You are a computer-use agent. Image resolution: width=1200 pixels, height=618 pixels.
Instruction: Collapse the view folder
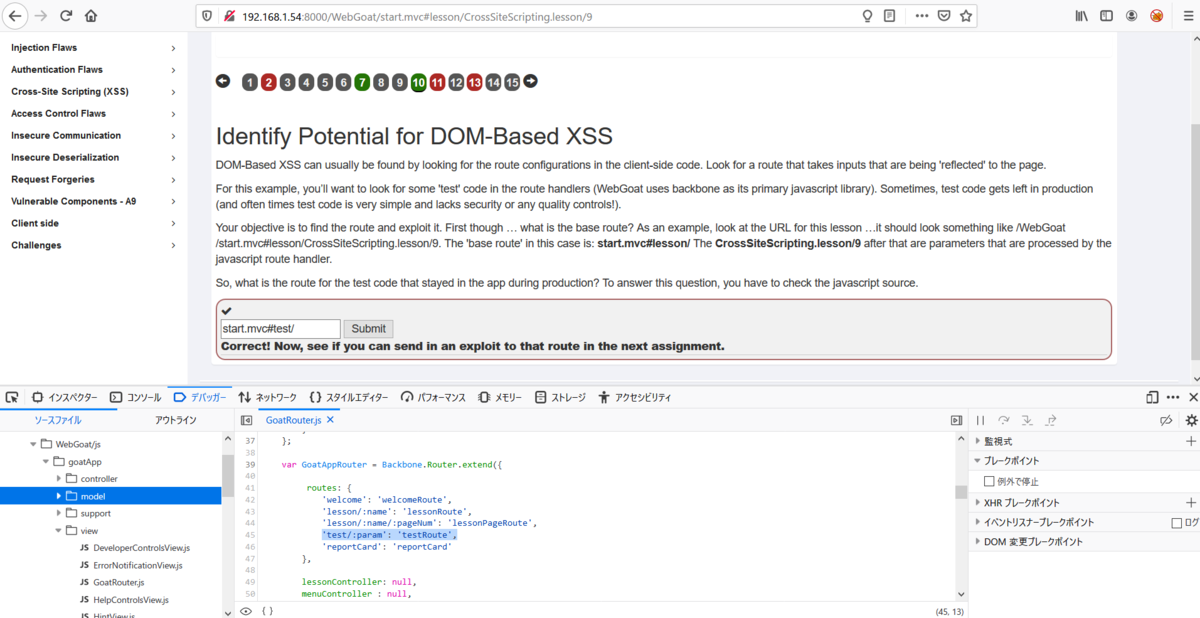pyautogui.click(x=58, y=531)
